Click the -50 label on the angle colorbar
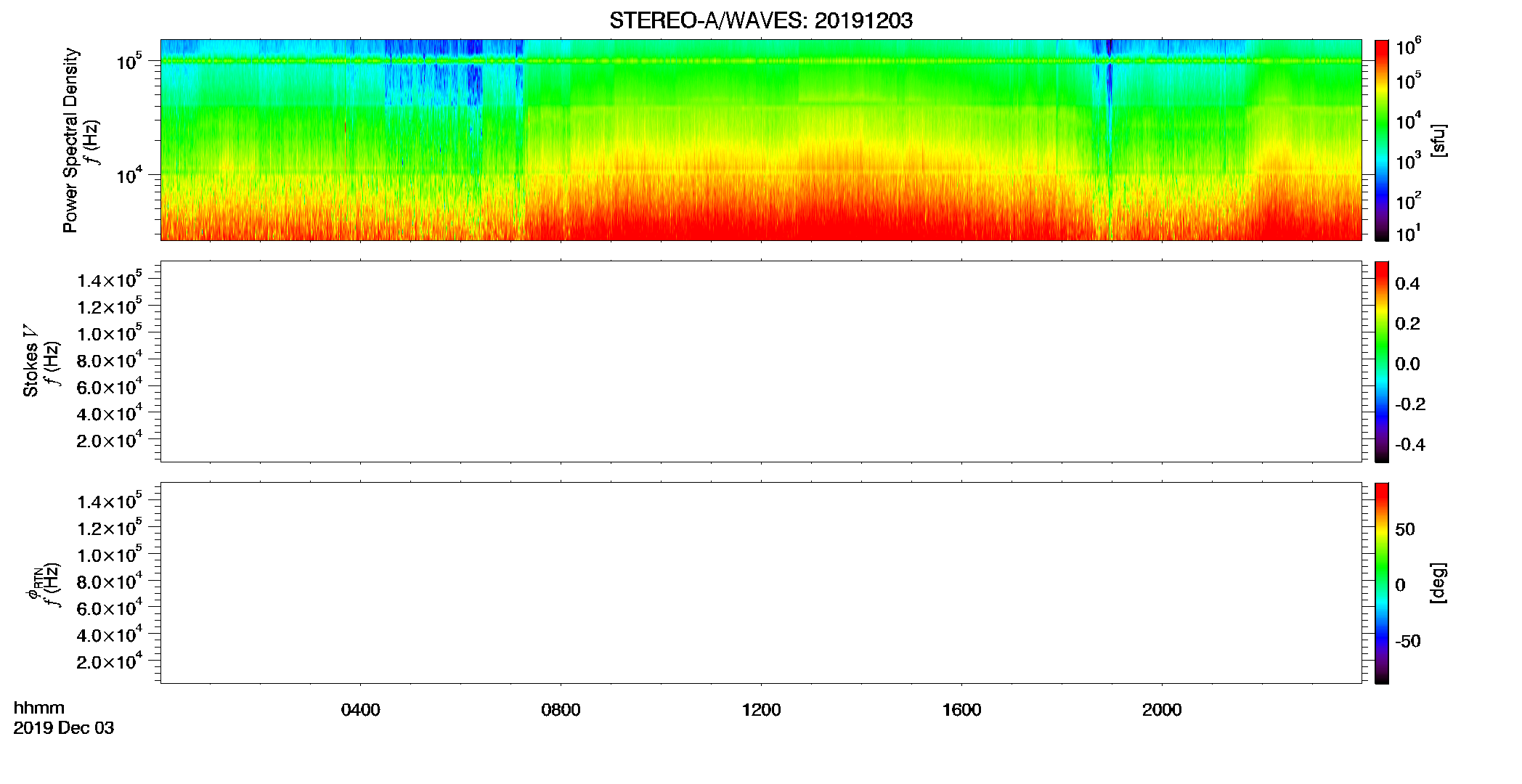The height and width of the screenshot is (784, 1522). [x=1408, y=642]
